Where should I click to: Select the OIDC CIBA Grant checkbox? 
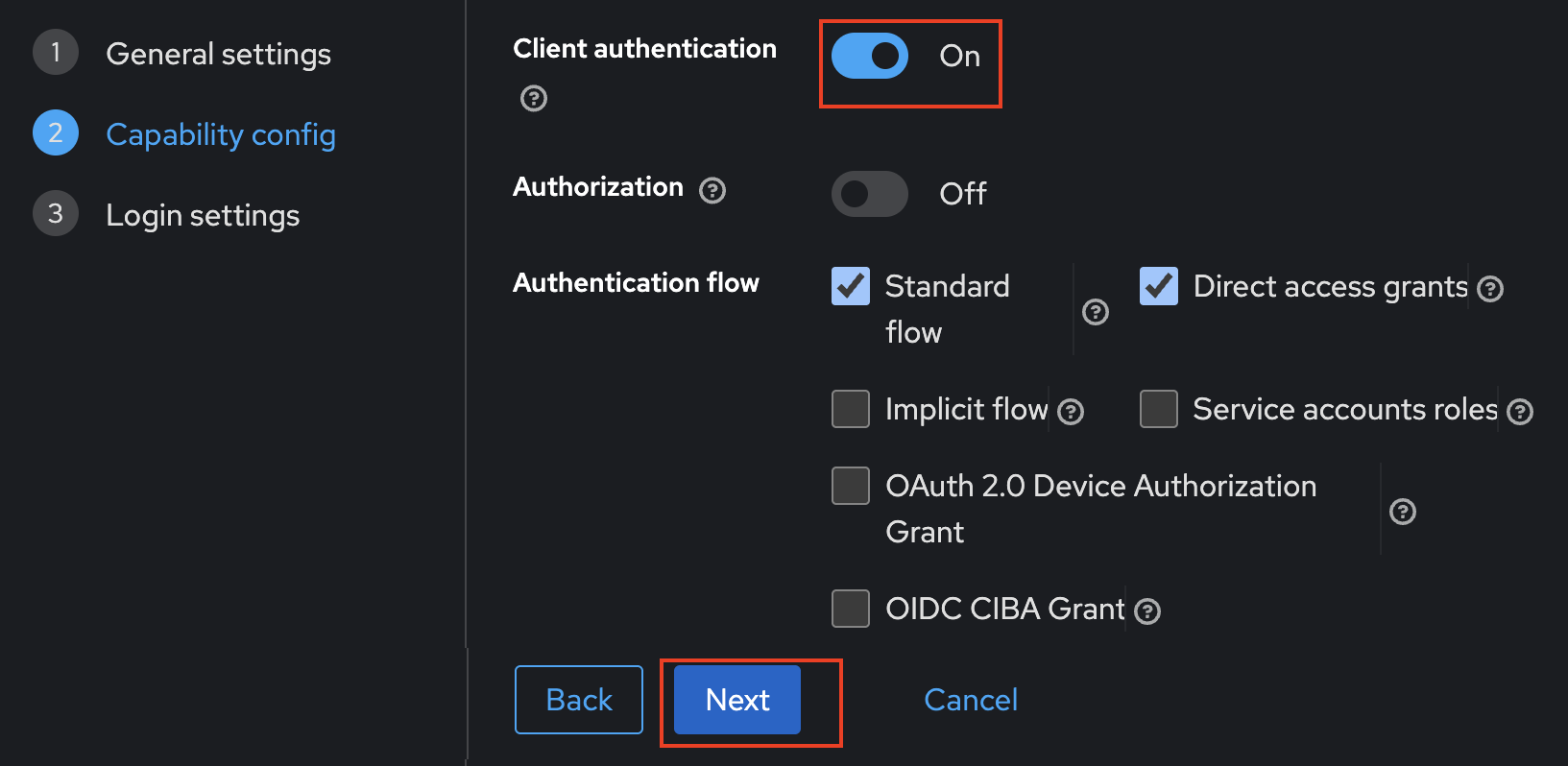851,609
